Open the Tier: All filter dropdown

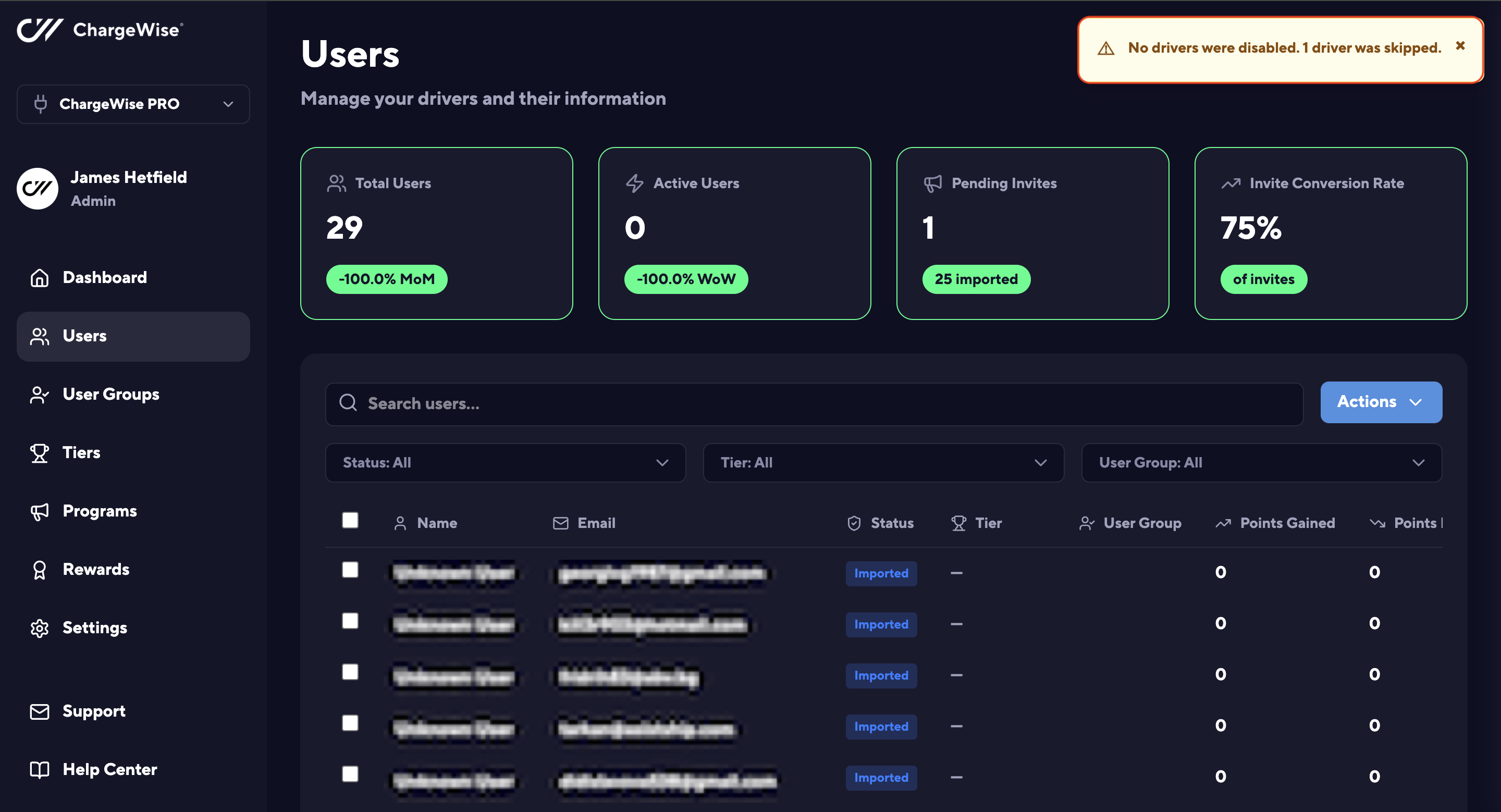coord(883,462)
